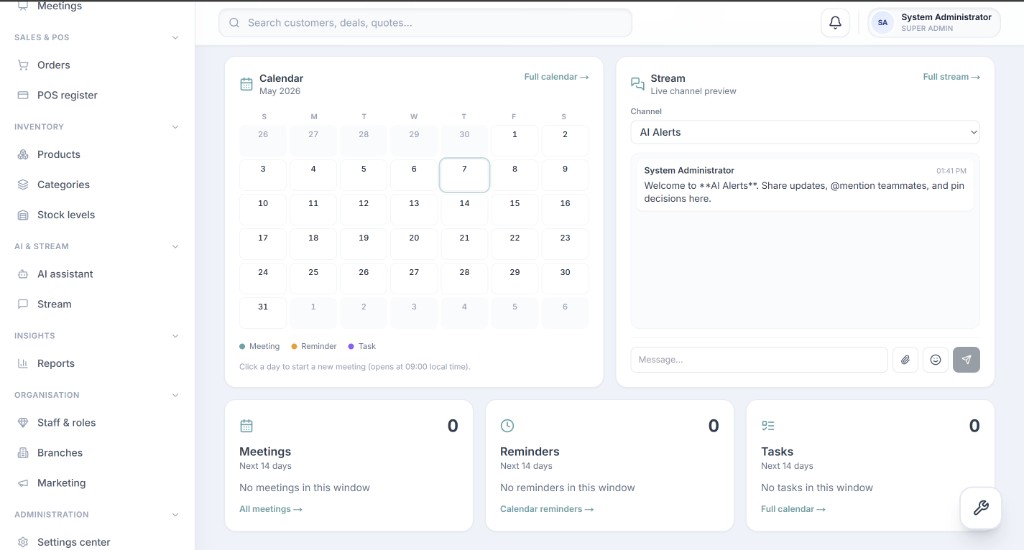
Task: Click the search customers, deals, quotes field
Action: (x=425, y=23)
